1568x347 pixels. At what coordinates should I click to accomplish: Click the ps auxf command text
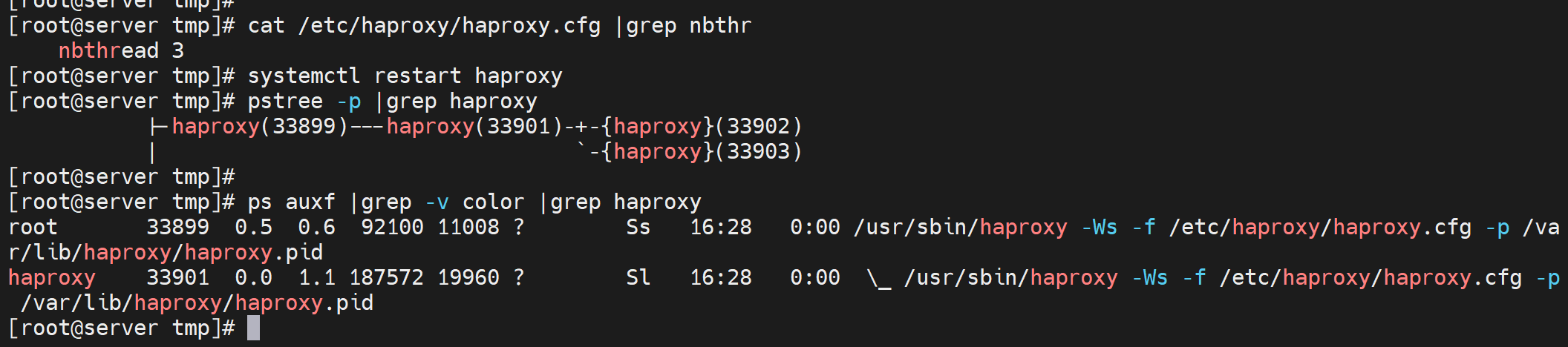pos(291,202)
